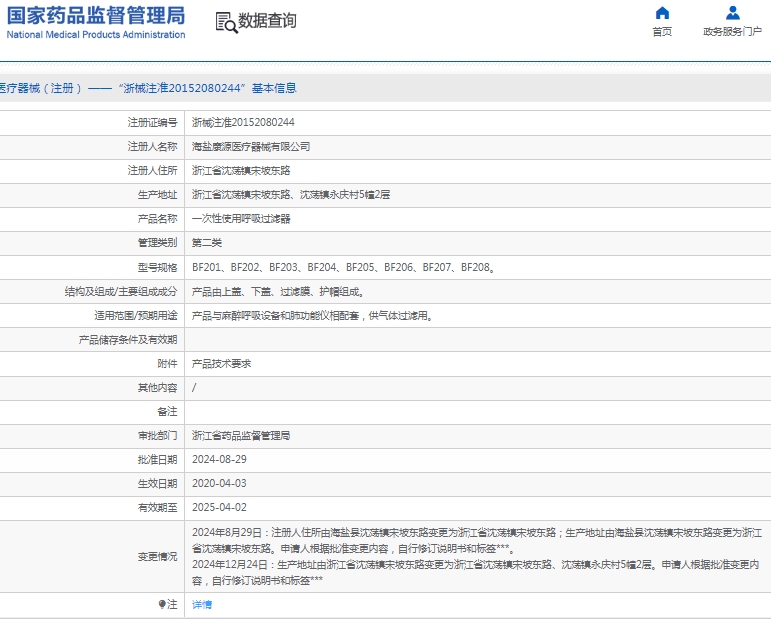Open the 详情 link

[x=202, y=604]
